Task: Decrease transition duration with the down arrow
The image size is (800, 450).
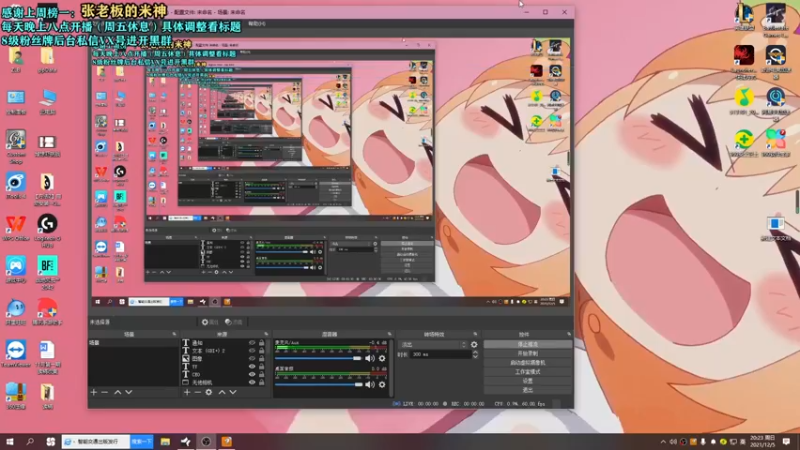Action: pyautogui.click(x=476, y=357)
